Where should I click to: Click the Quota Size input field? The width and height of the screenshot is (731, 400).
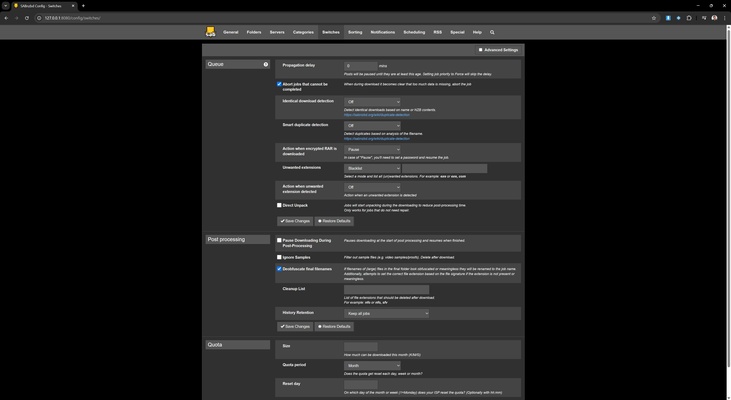tap(360, 346)
